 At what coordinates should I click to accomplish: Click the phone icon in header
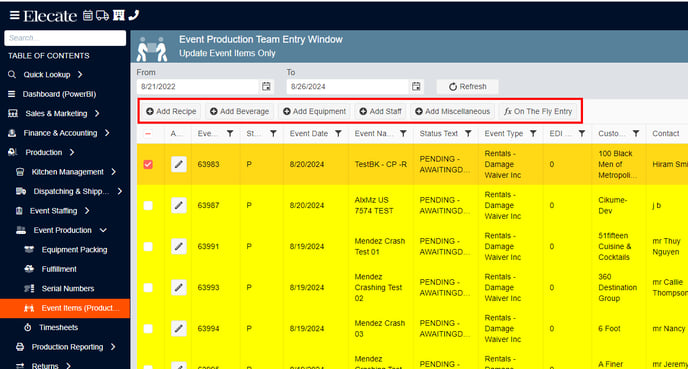134,15
